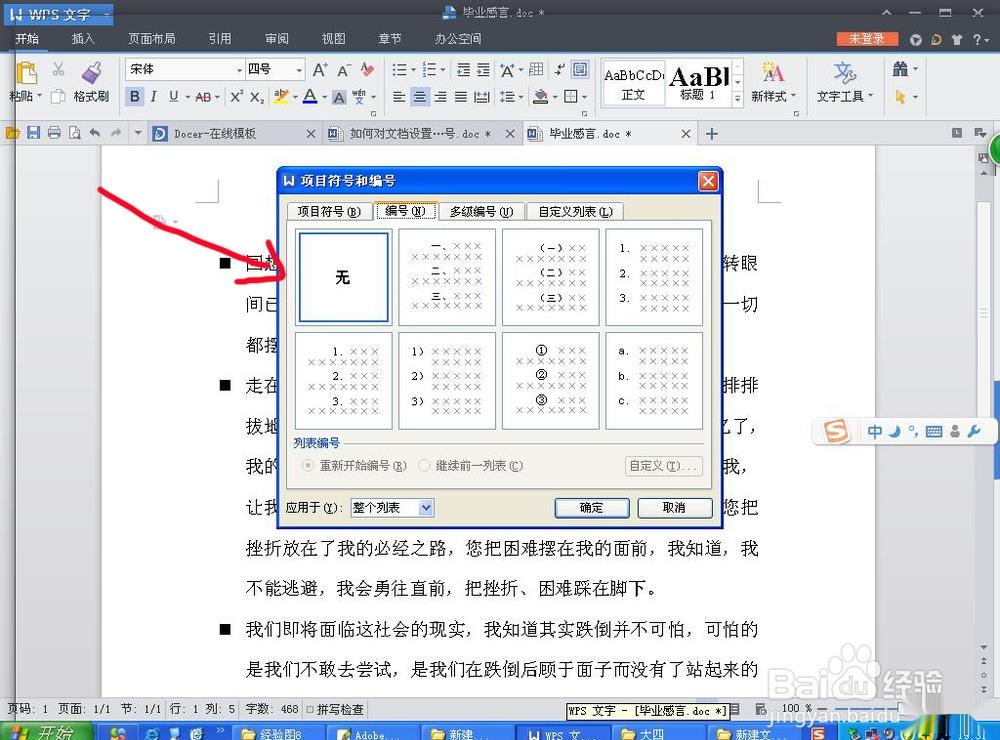
Task: Click the Text Tools (文字工具) icon
Action: click(844, 82)
